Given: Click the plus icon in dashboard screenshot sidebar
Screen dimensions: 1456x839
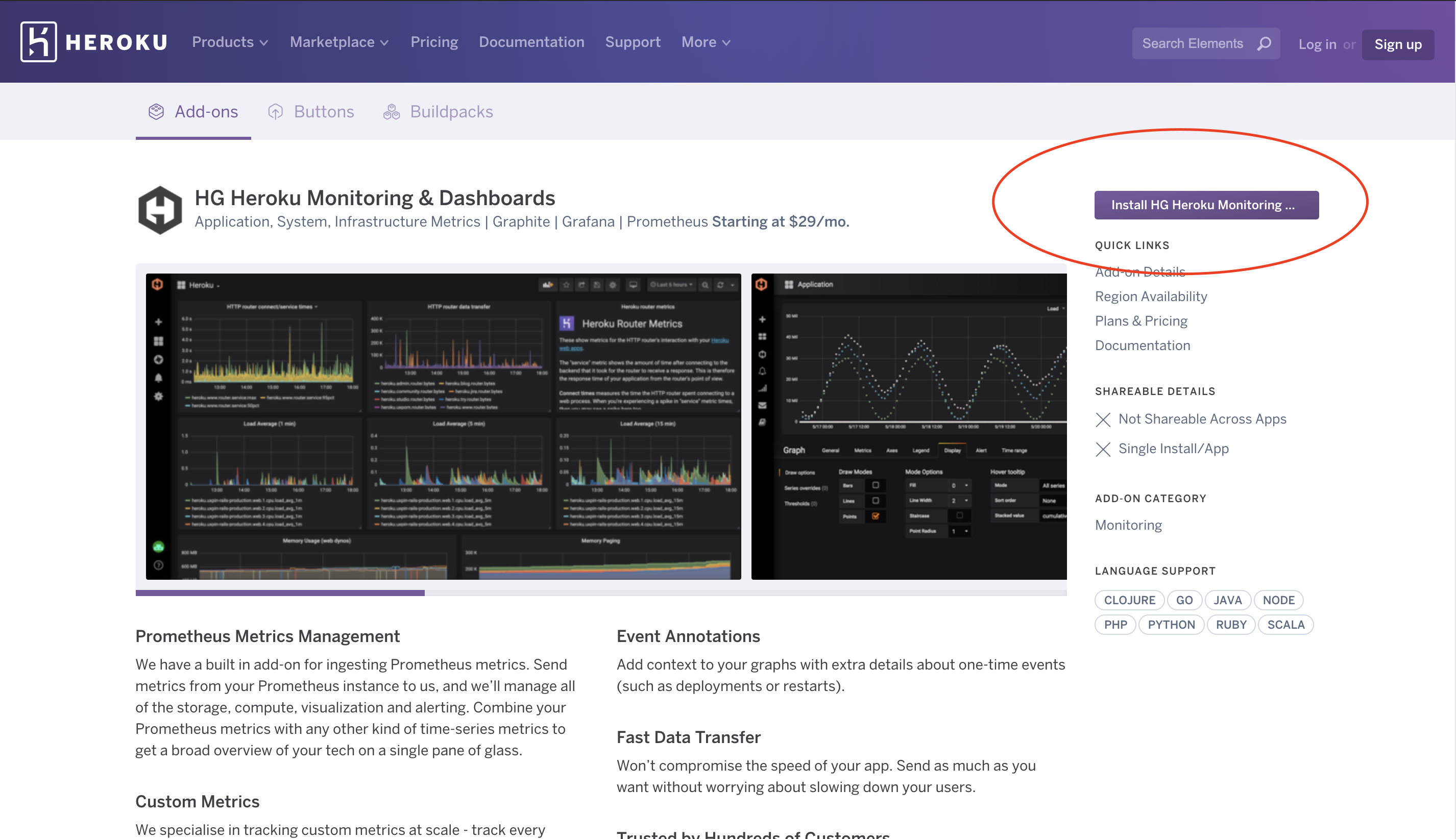Looking at the screenshot, I should (x=158, y=322).
